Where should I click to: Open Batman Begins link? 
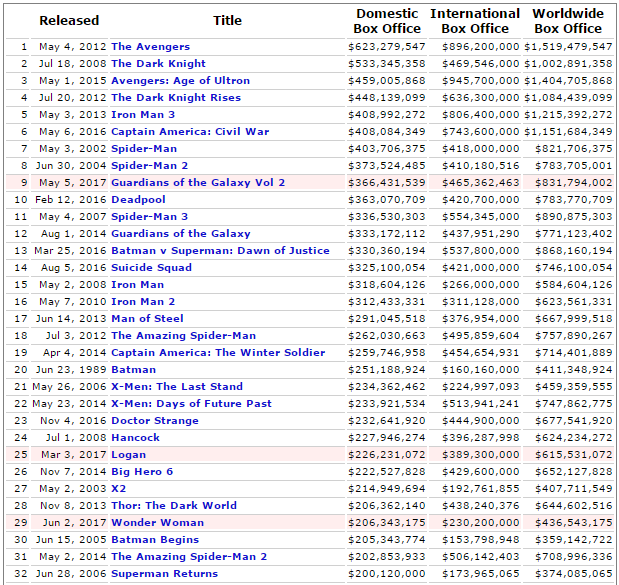click(155, 539)
